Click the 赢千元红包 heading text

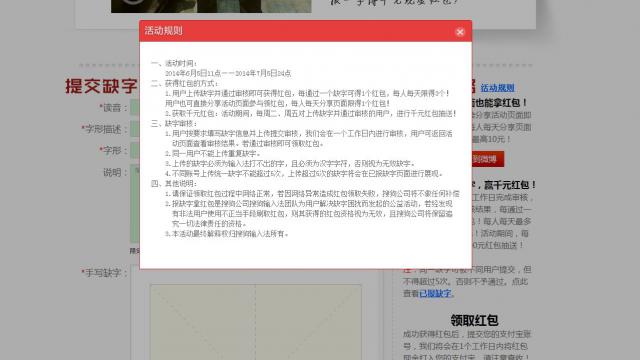[509, 185]
